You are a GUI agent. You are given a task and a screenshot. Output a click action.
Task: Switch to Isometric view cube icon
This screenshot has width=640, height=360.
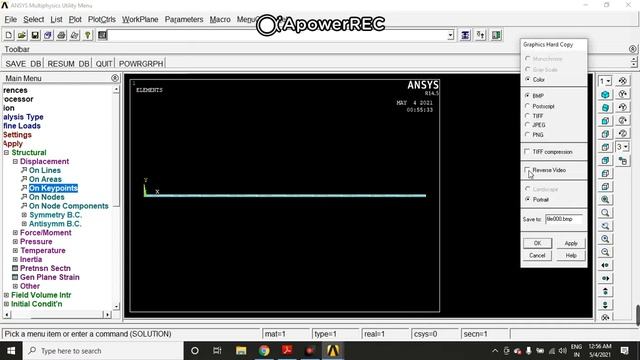(x=605, y=94)
